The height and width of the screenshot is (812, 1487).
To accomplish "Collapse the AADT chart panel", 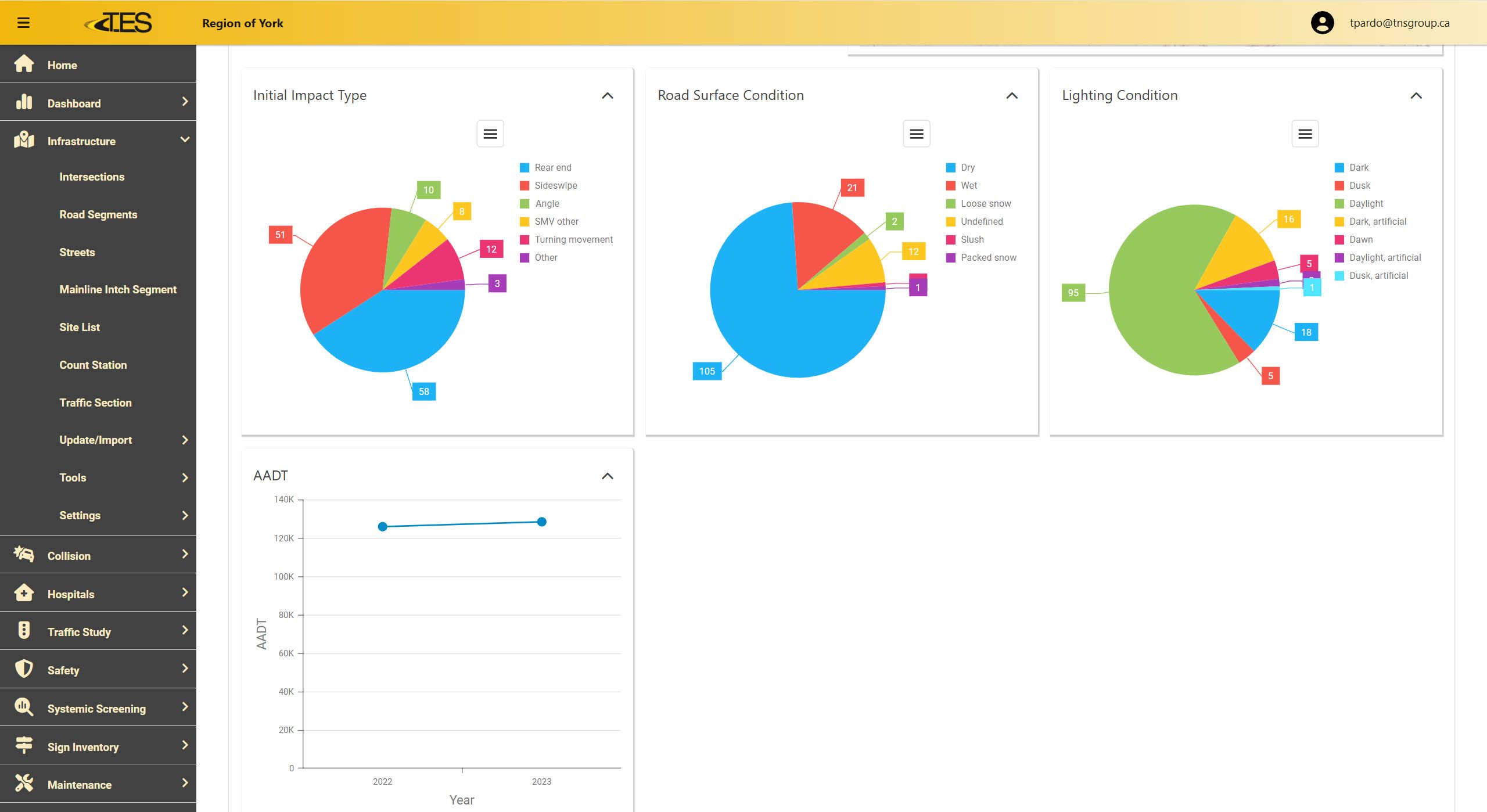I will pyautogui.click(x=607, y=476).
